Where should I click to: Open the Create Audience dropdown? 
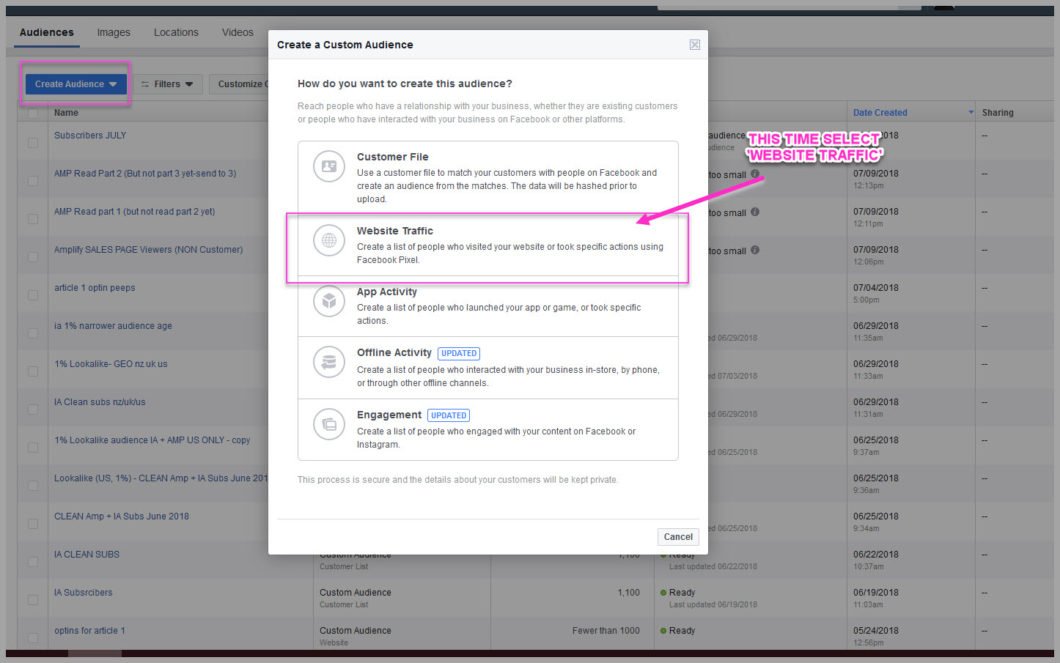[76, 84]
